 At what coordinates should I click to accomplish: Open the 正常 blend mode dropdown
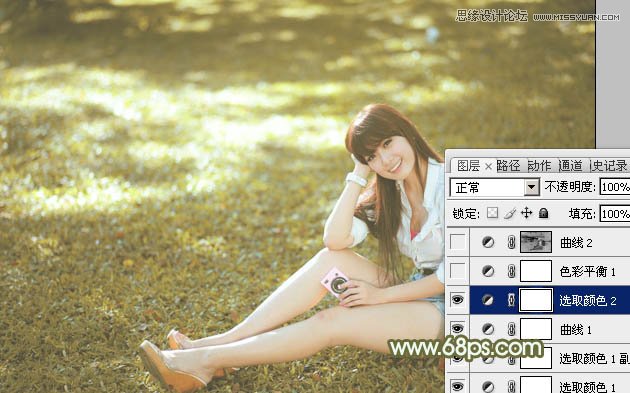click(x=494, y=187)
